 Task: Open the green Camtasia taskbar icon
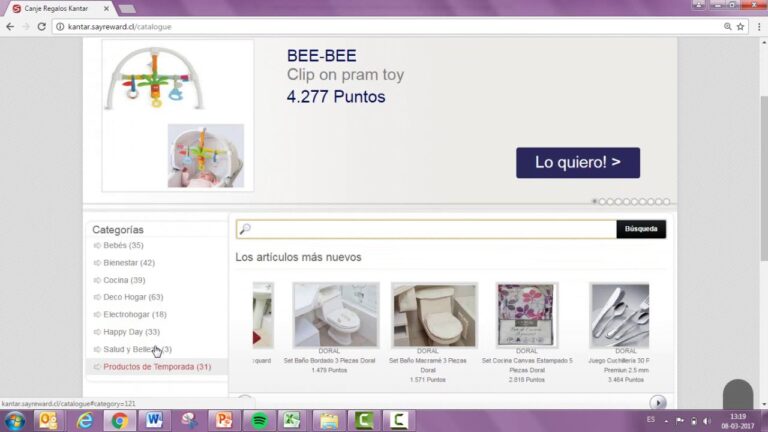pos(364,421)
